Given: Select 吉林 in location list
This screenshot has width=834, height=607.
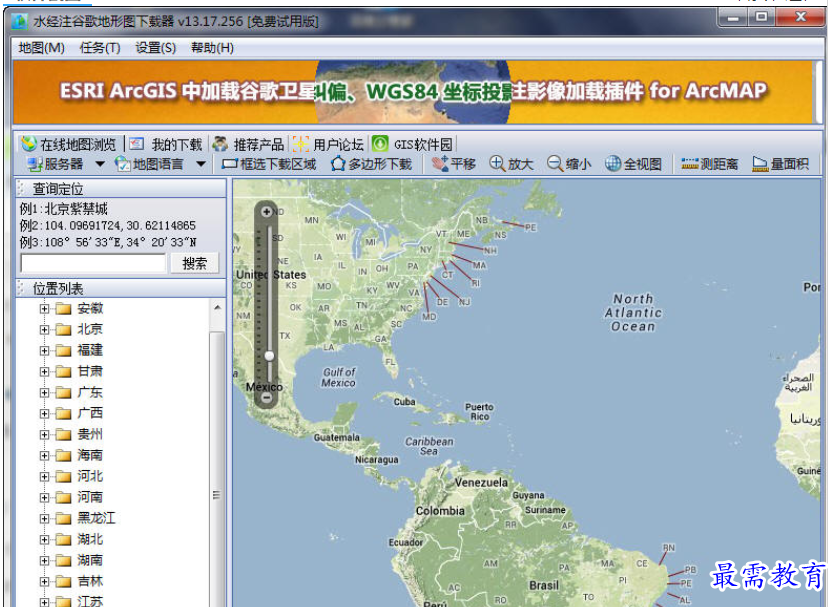Looking at the screenshot, I should [x=90, y=581].
